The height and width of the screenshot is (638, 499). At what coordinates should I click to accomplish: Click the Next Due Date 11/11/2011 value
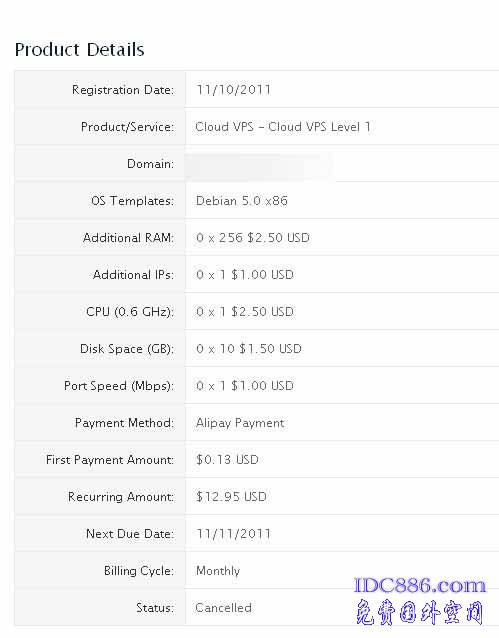pos(233,534)
